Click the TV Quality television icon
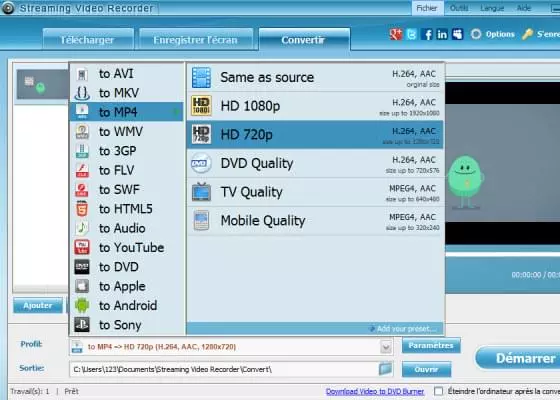Viewport: 560px width, 400px height. 201,192
